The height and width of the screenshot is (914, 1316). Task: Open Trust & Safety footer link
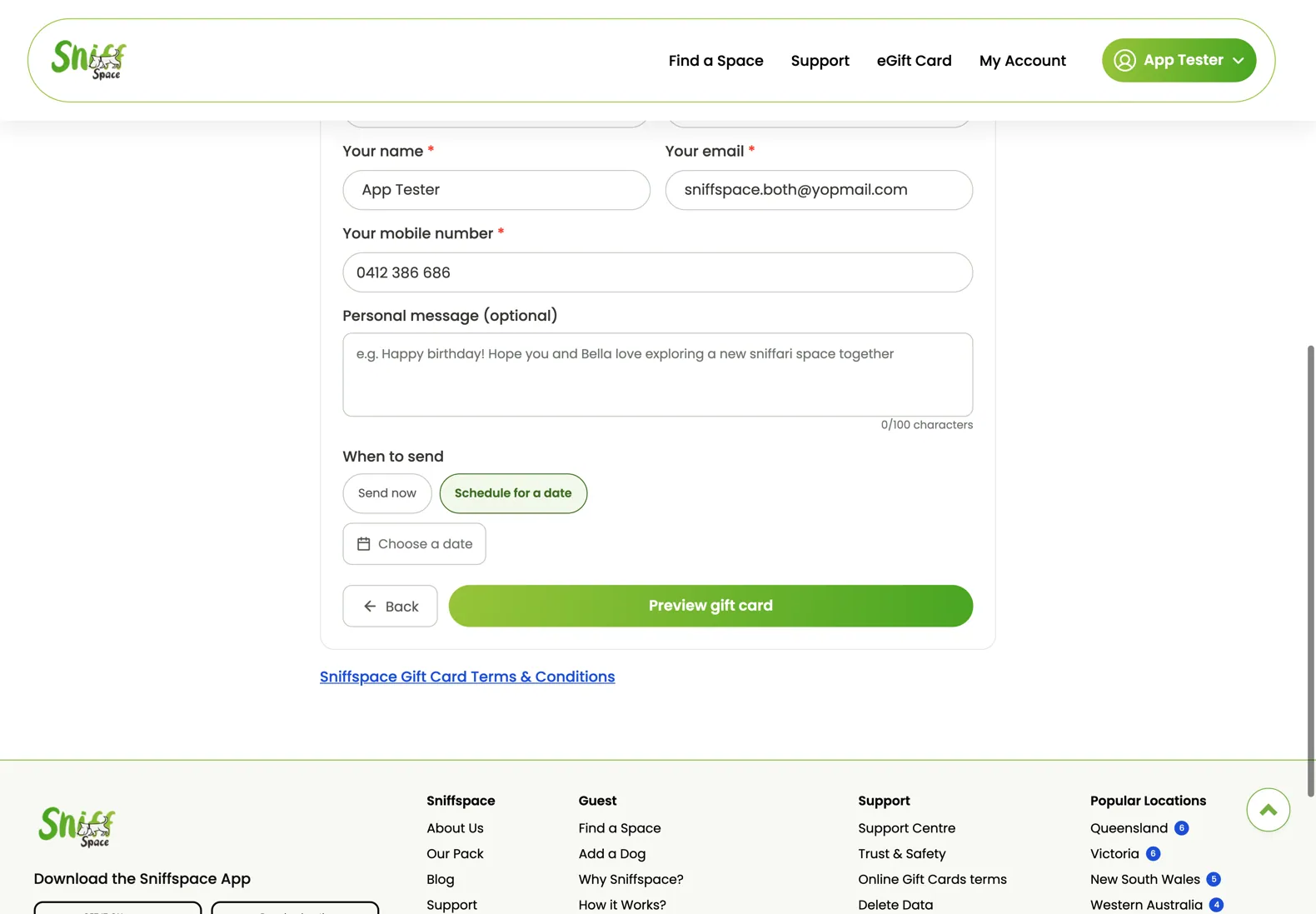tap(902, 854)
